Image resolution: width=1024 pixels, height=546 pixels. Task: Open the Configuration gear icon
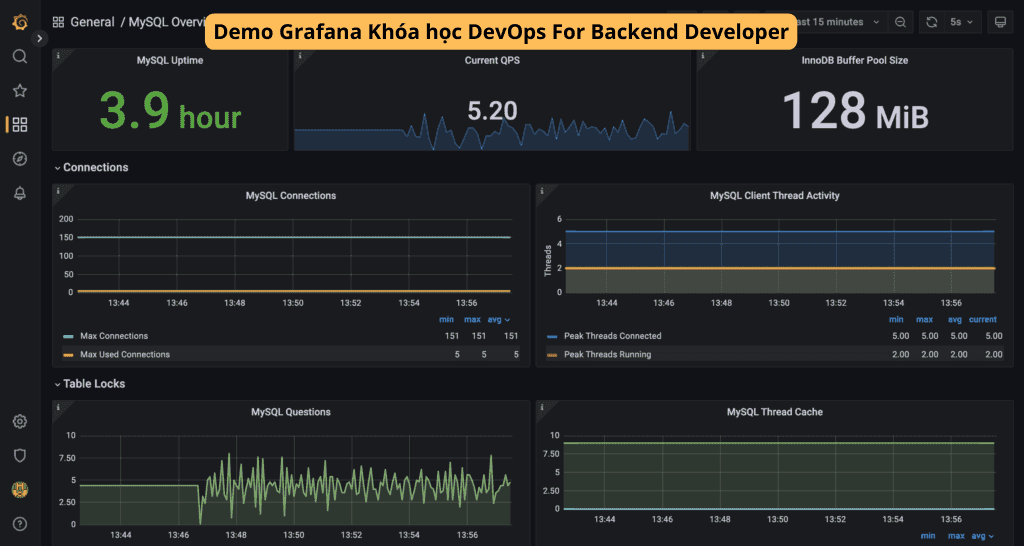[20, 421]
